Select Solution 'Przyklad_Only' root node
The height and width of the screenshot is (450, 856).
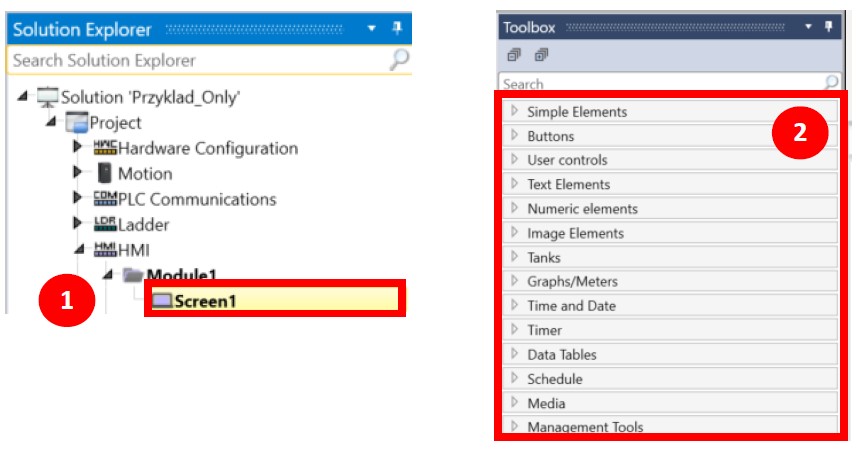[150, 97]
